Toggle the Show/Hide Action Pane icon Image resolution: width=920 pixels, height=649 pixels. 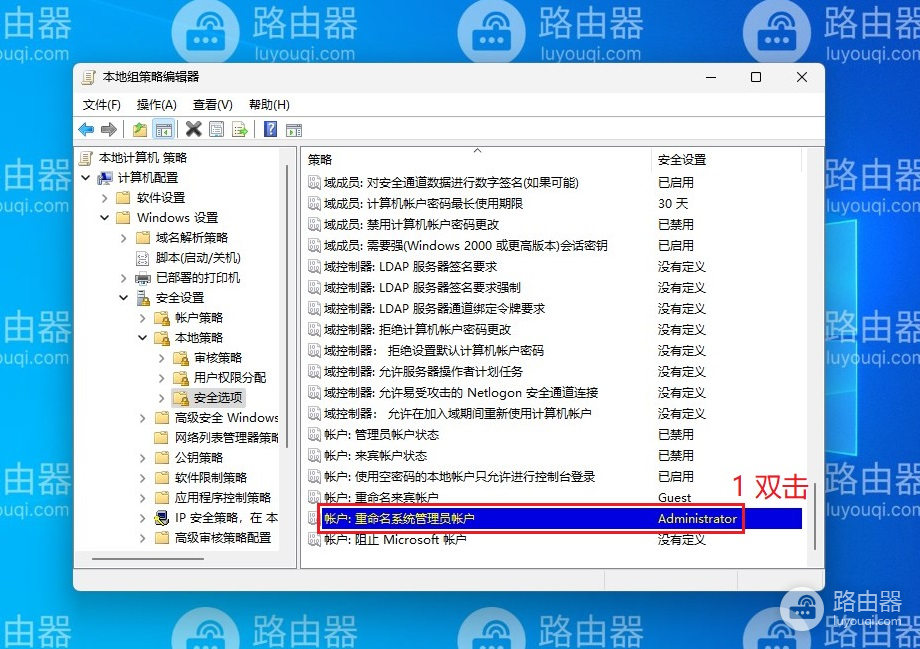(x=294, y=130)
